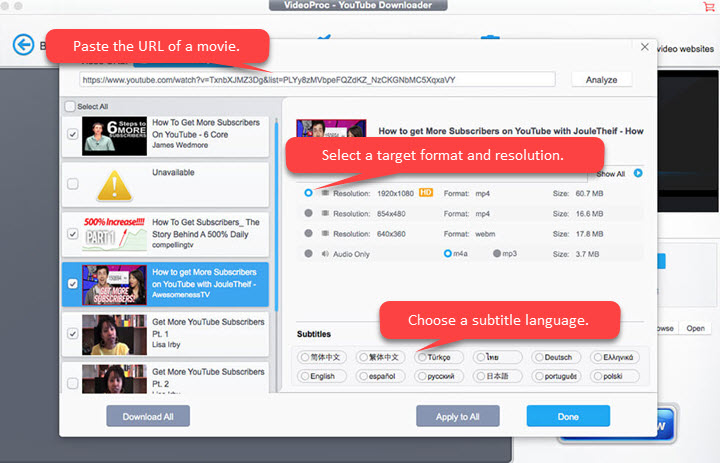This screenshot has width=720, height=463.
Task: Click the 'Subtitles' section heading
Action: (314, 334)
